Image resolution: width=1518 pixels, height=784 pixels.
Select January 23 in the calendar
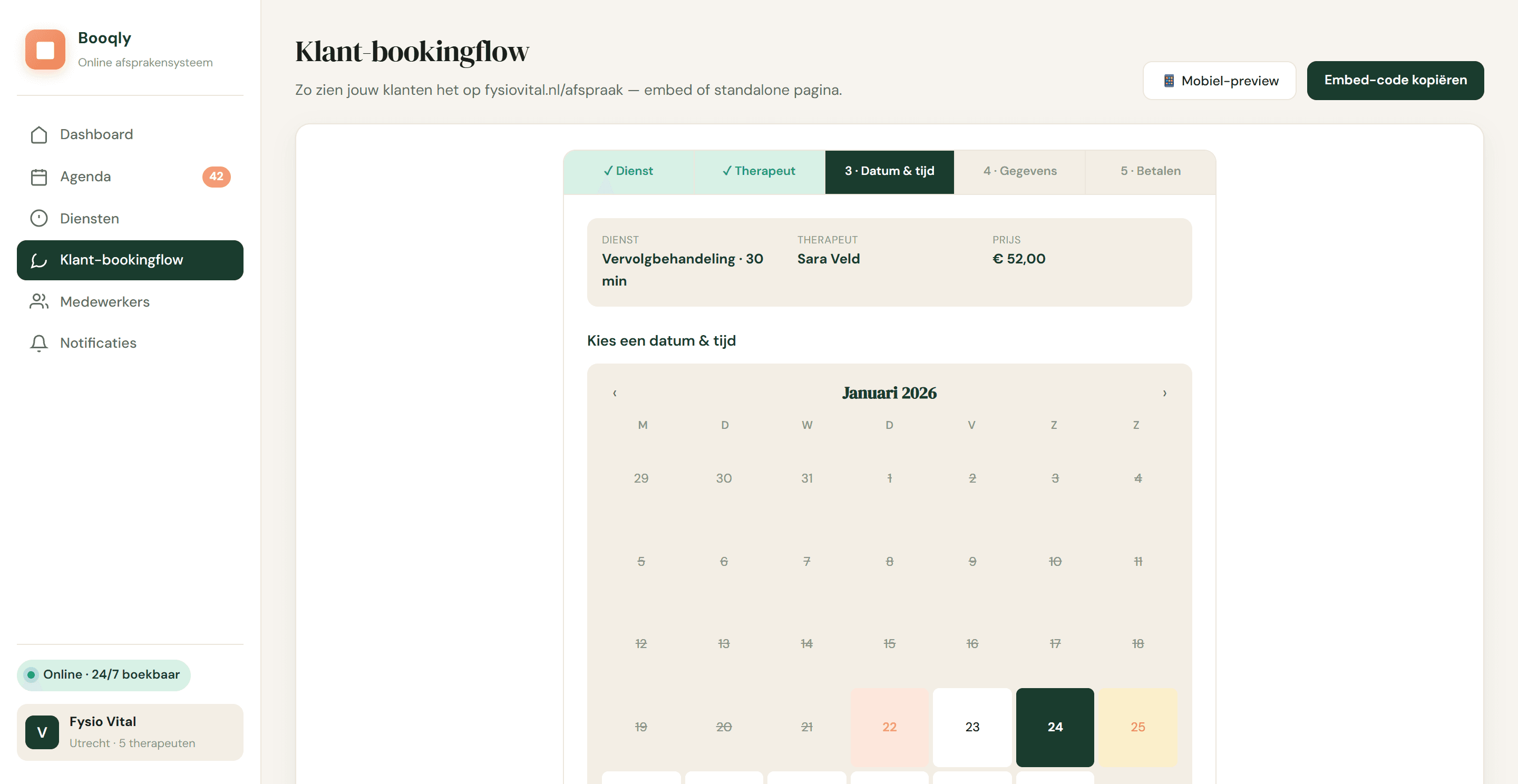tap(972, 727)
